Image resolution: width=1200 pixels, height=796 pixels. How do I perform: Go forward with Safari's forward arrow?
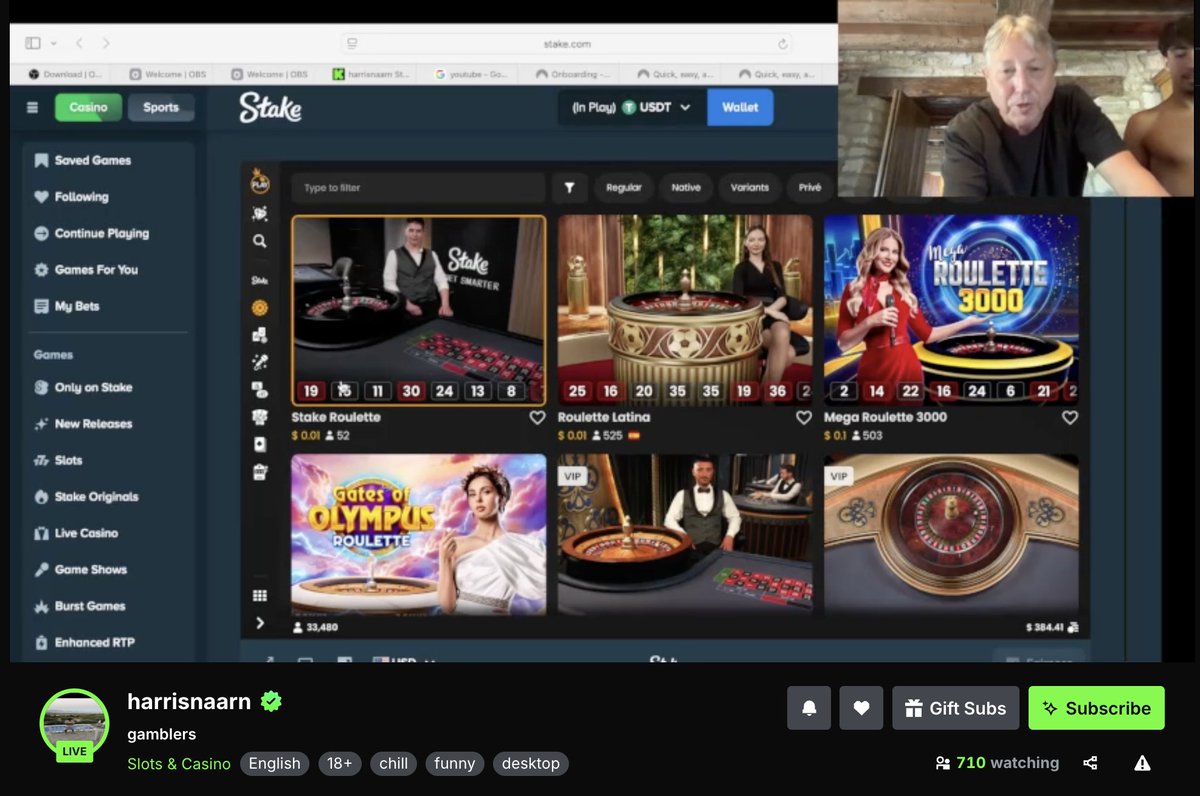[x=106, y=43]
